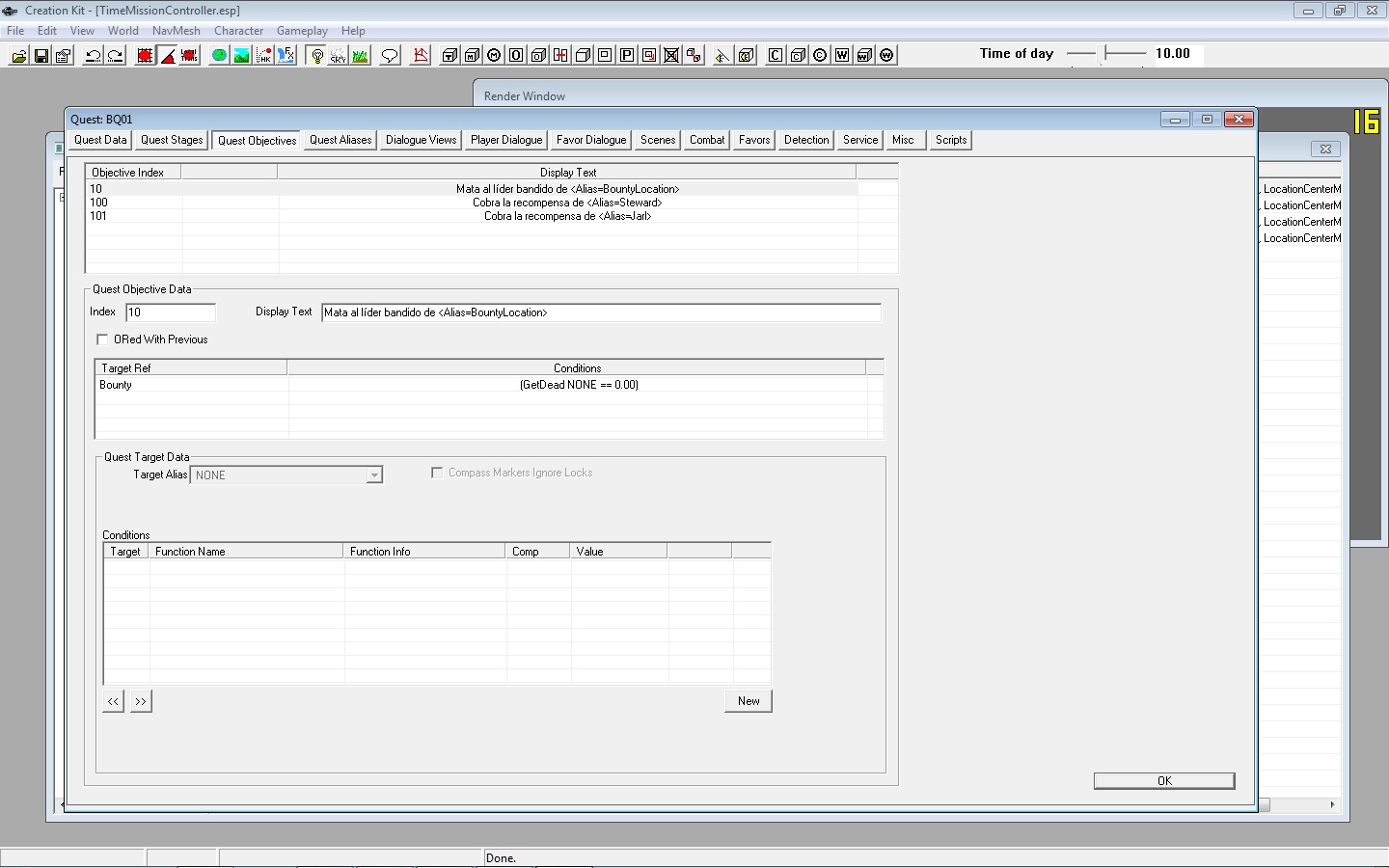Click the New condition button
1389x868 pixels.
(749, 701)
